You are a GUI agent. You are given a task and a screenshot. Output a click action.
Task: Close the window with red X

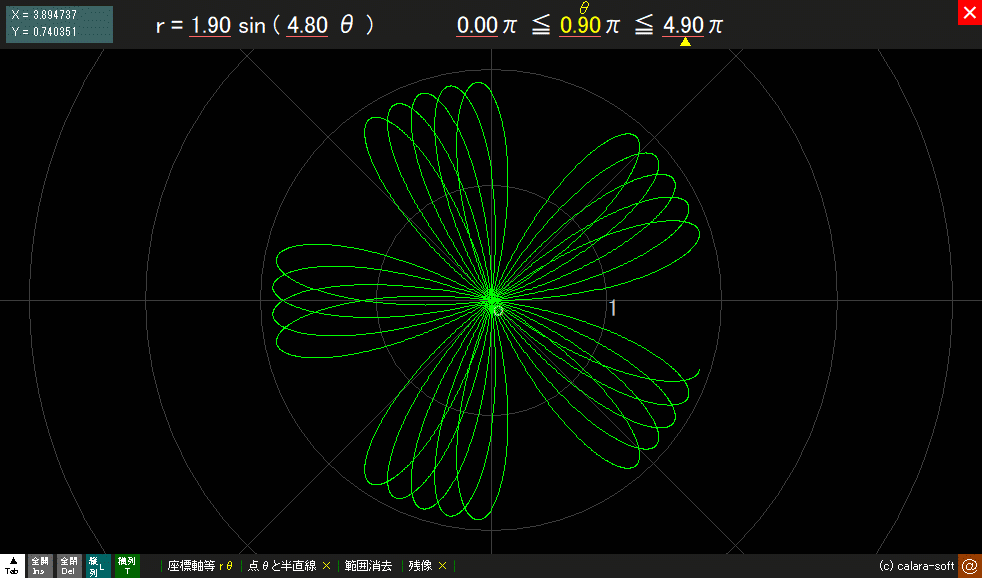pos(969,13)
